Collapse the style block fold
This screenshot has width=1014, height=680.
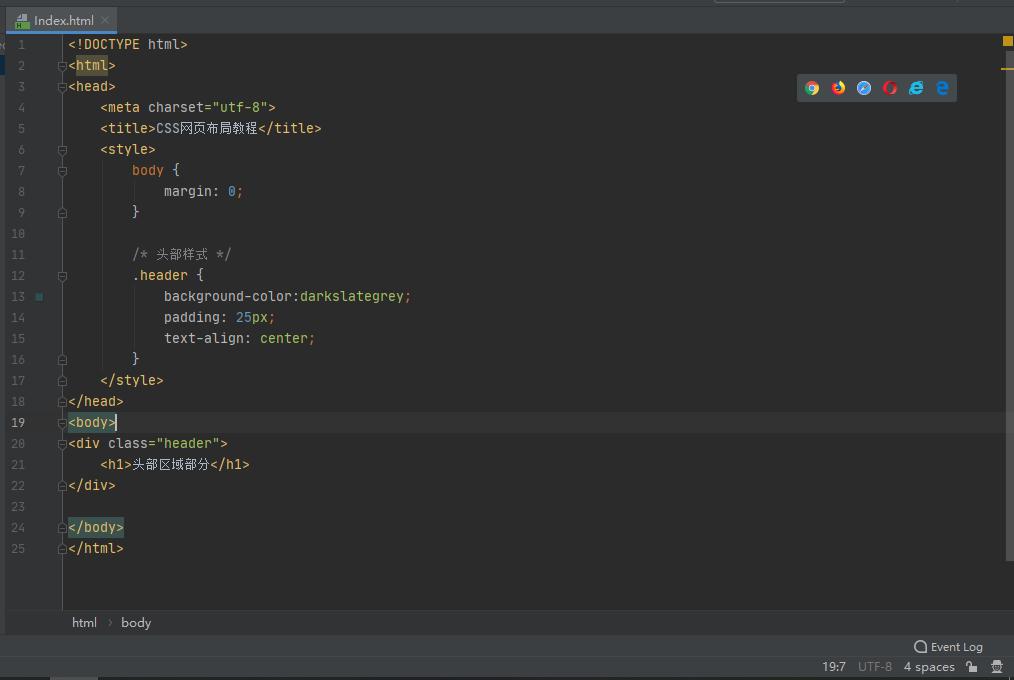click(x=62, y=149)
